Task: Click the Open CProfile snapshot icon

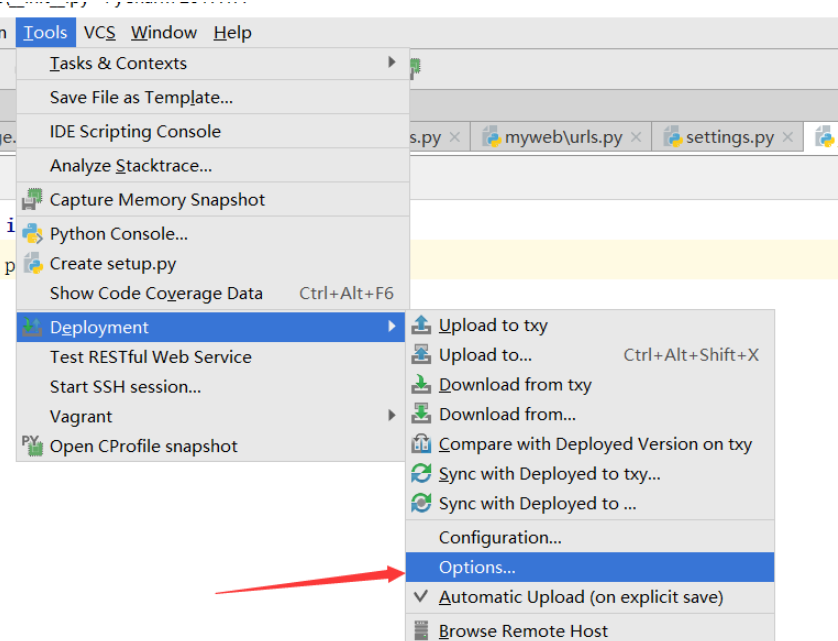Action: [x=33, y=446]
